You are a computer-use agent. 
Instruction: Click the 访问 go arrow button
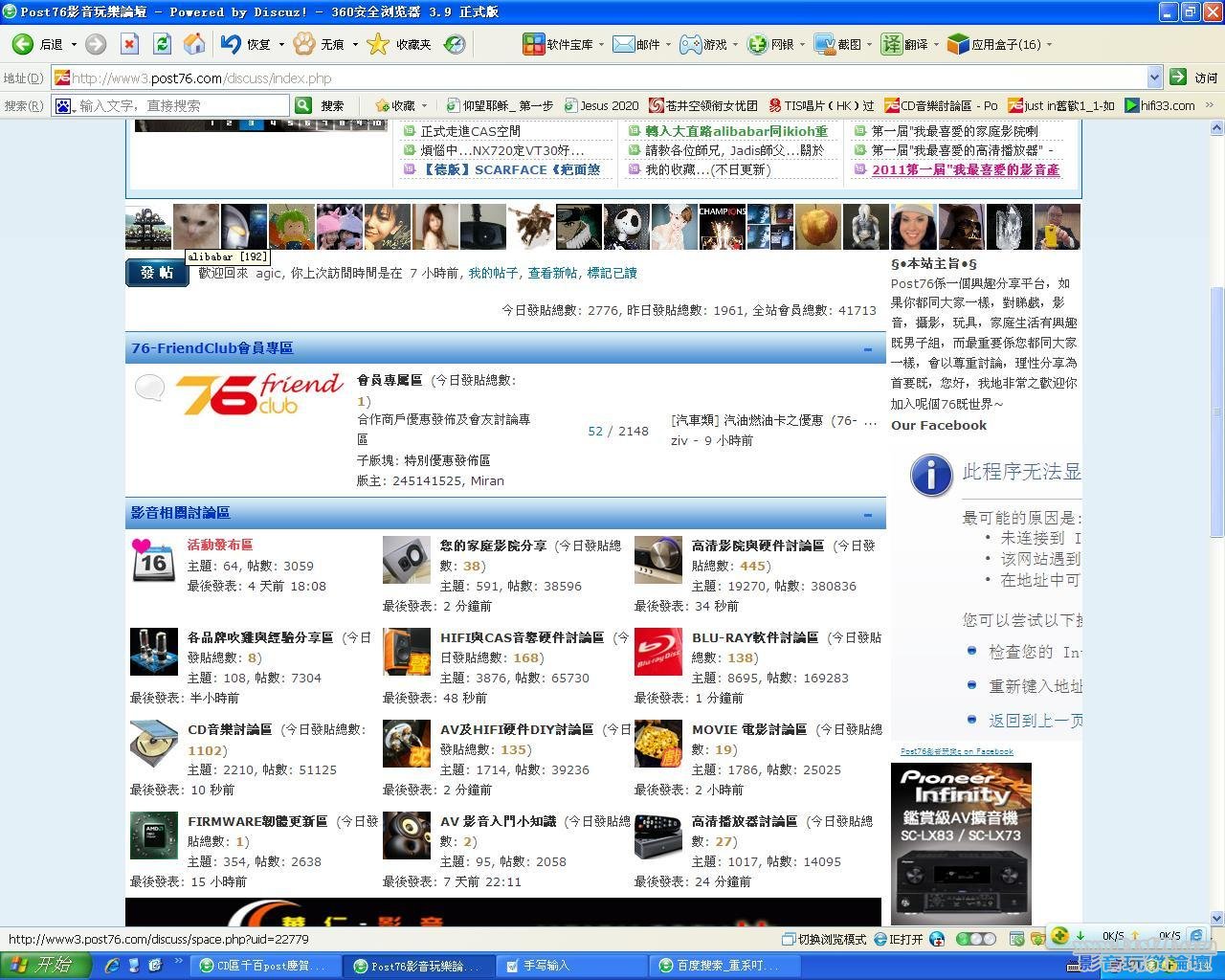coord(1179,78)
